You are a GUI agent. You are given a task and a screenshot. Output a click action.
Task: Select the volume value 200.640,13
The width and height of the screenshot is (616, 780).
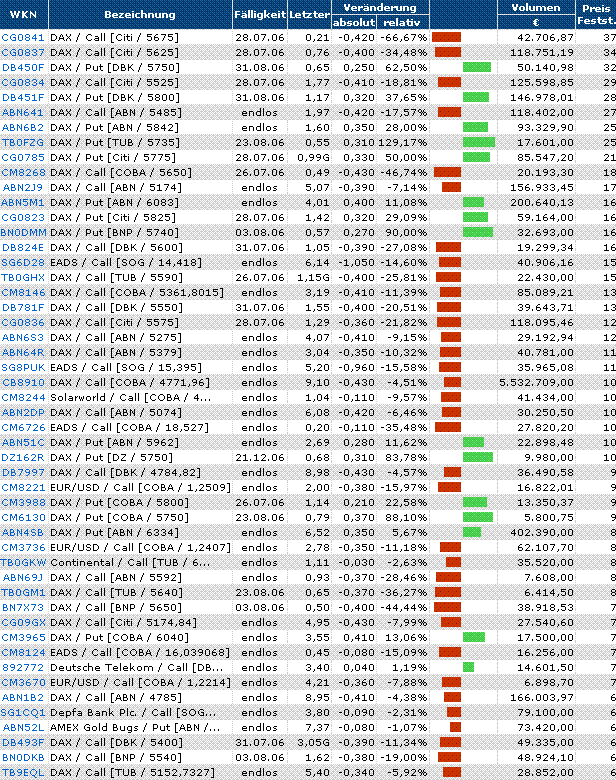[x=542, y=202]
